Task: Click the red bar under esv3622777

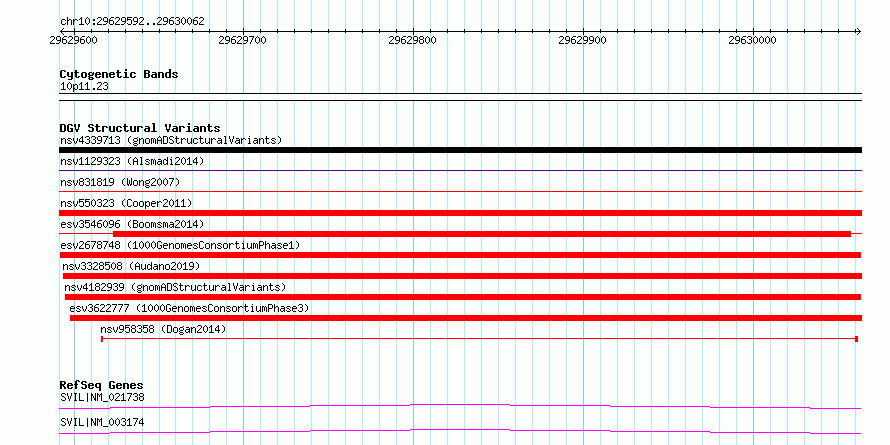Action: (466, 318)
